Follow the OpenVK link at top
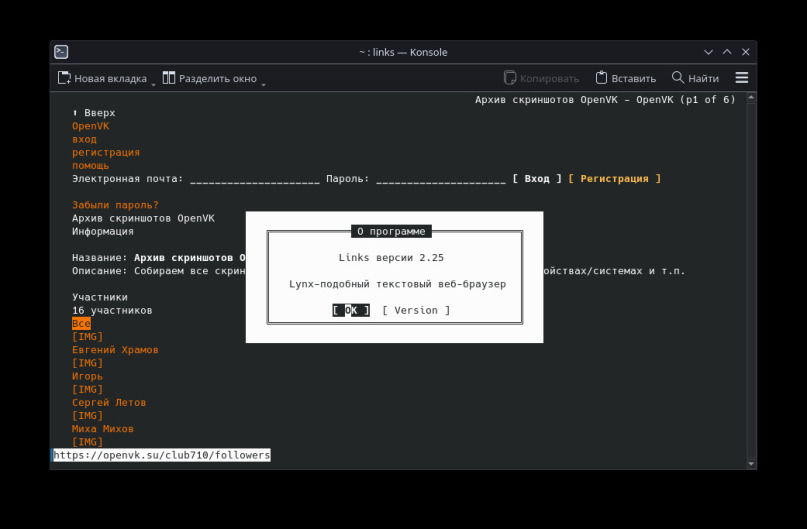Screen dimensions: 807x529 pyautogui.click(x=90, y=126)
